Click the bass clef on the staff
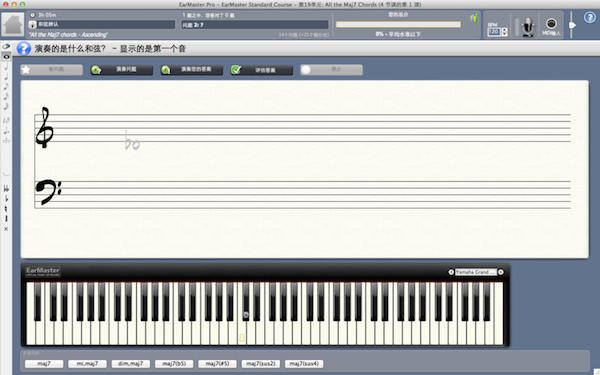This screenshot has height=375, width=600. (48, 192)
